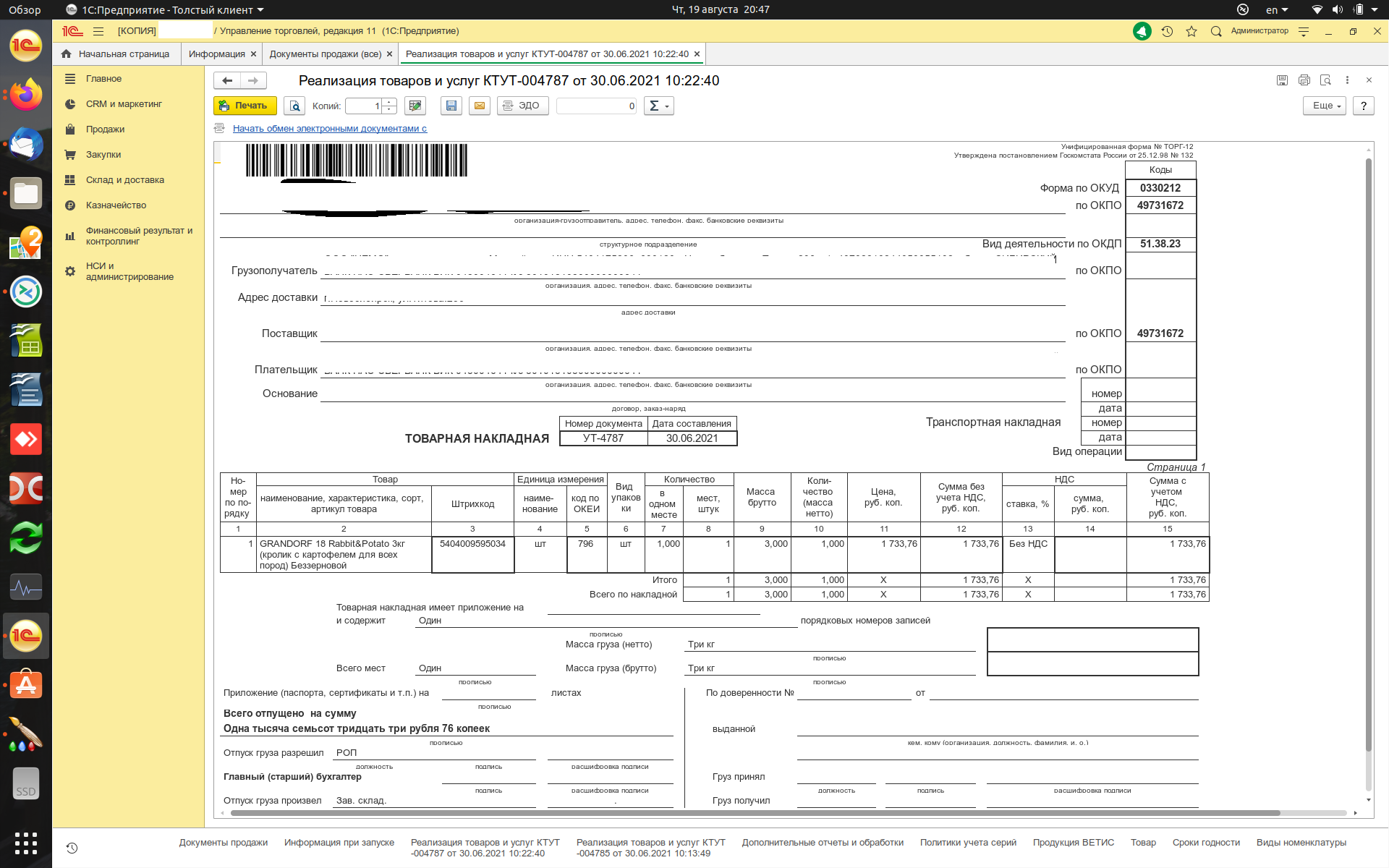1389x868 pixels.
Task: Open Реализация КТУТ-004785 in the bottom bar
Action: (x=650, y=848)
